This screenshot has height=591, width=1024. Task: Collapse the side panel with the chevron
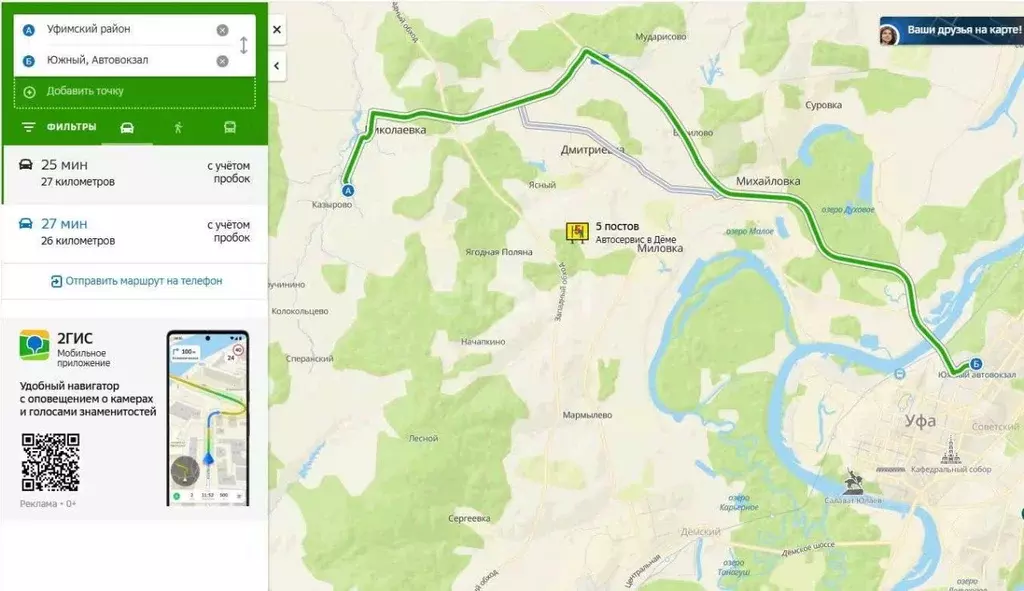coord(277,66)
